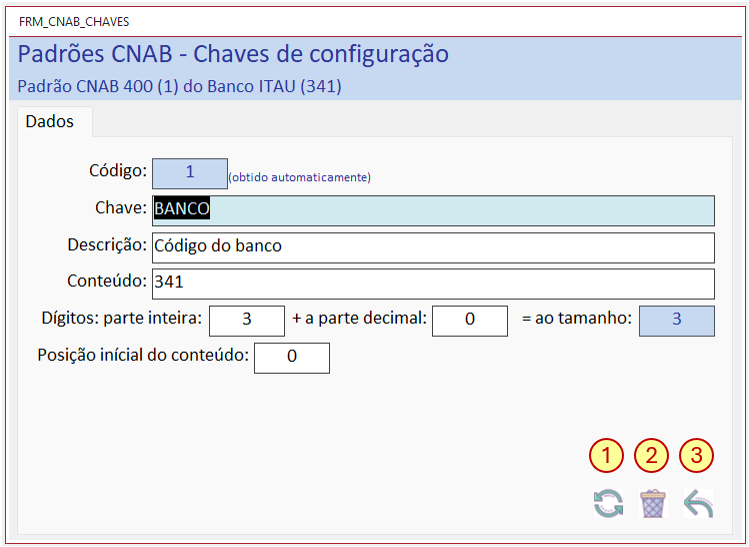Click the 'Dígitos: parte inteira:' label
The image size is (749, 547).
point(122,318)
